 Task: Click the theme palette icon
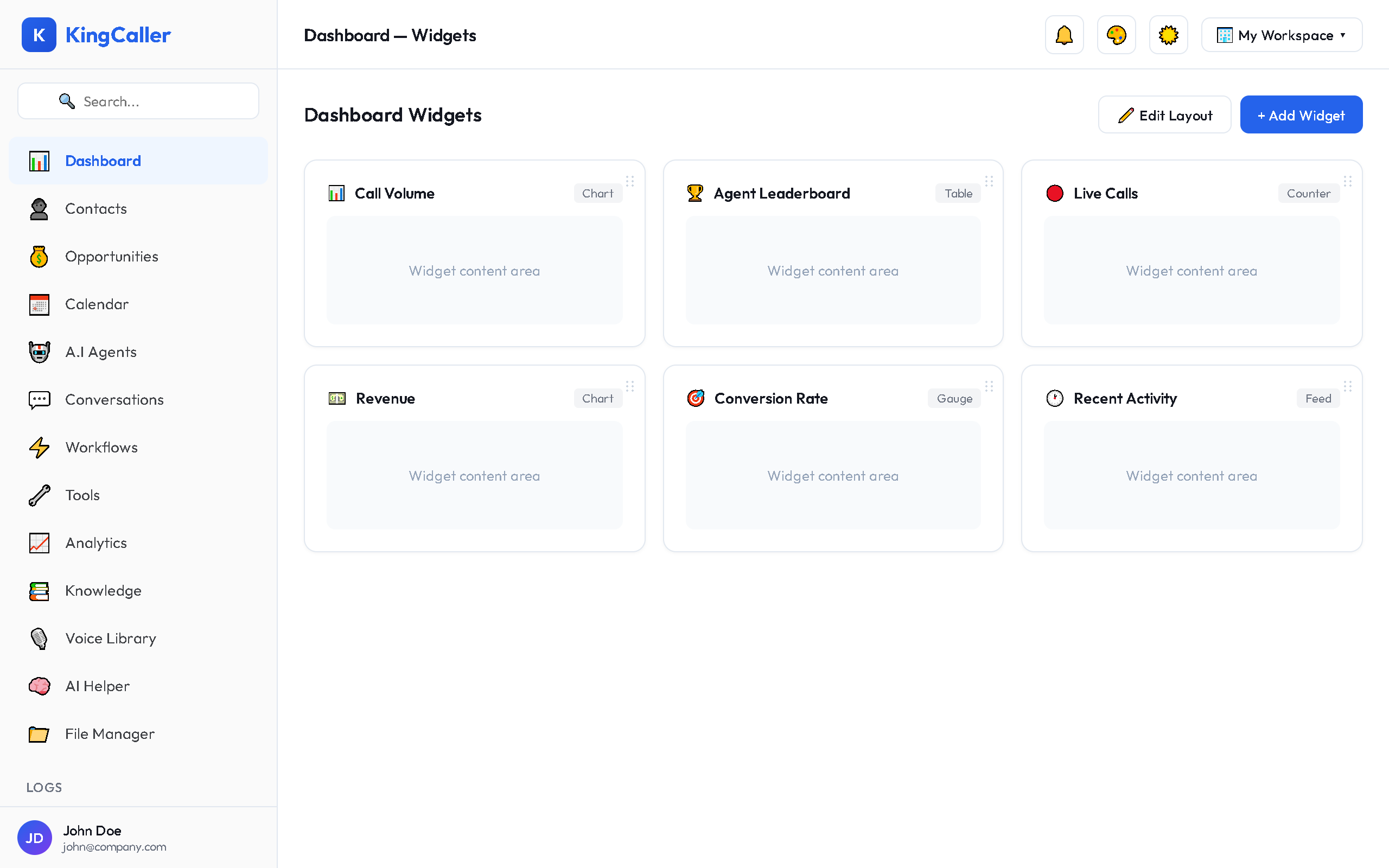[1116, 34]
